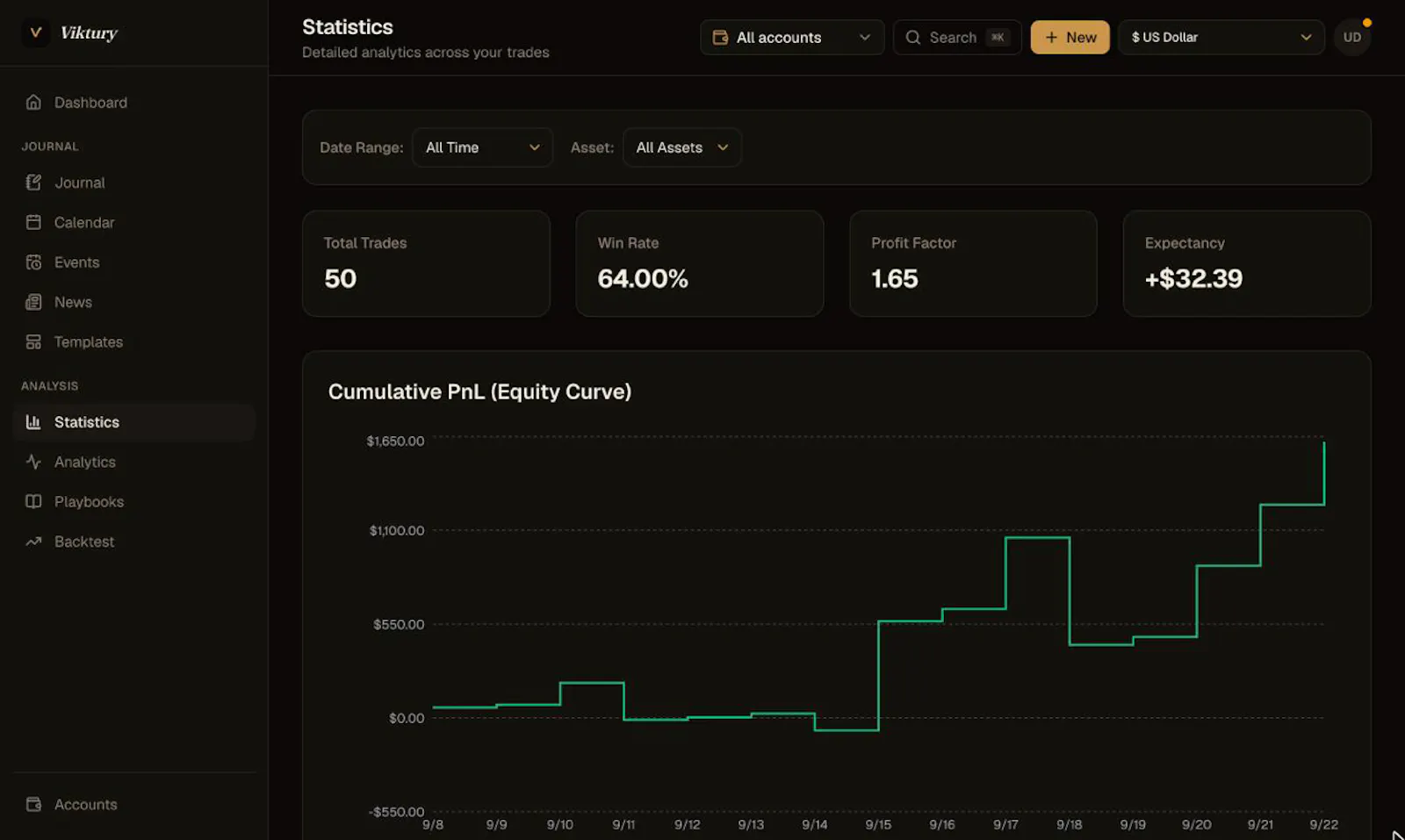Click the Total Trades card

pyautogui.click(x=426, y=263)
